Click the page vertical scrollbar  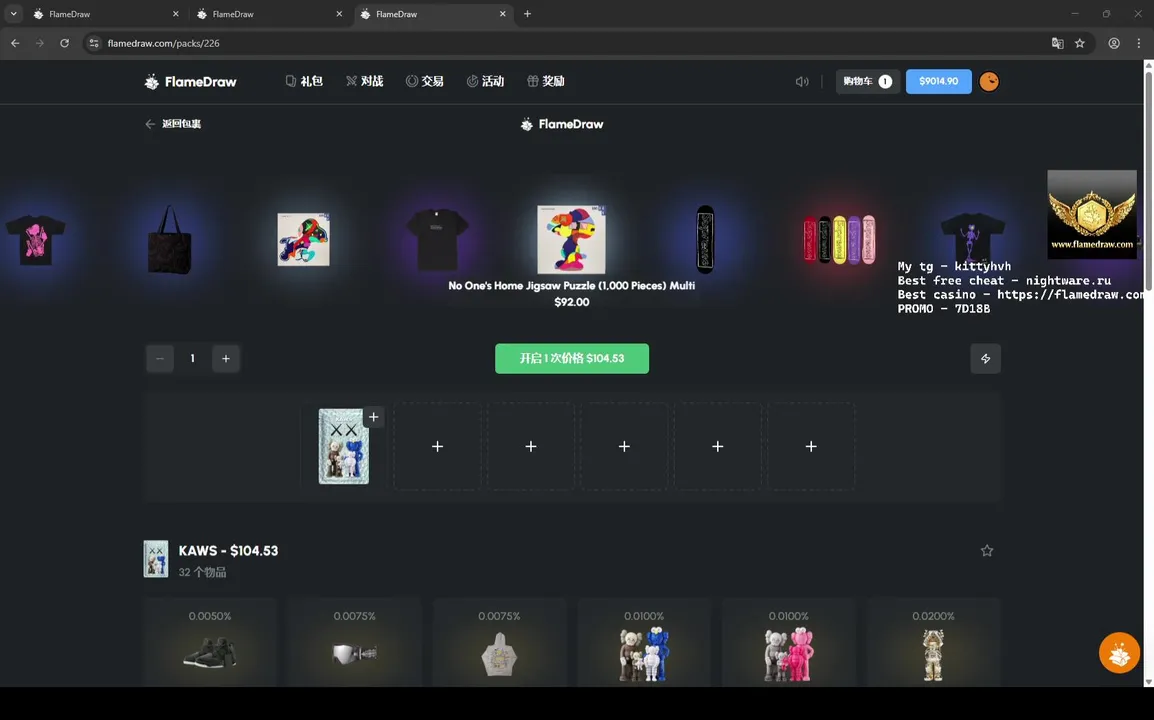point(1148,373)
